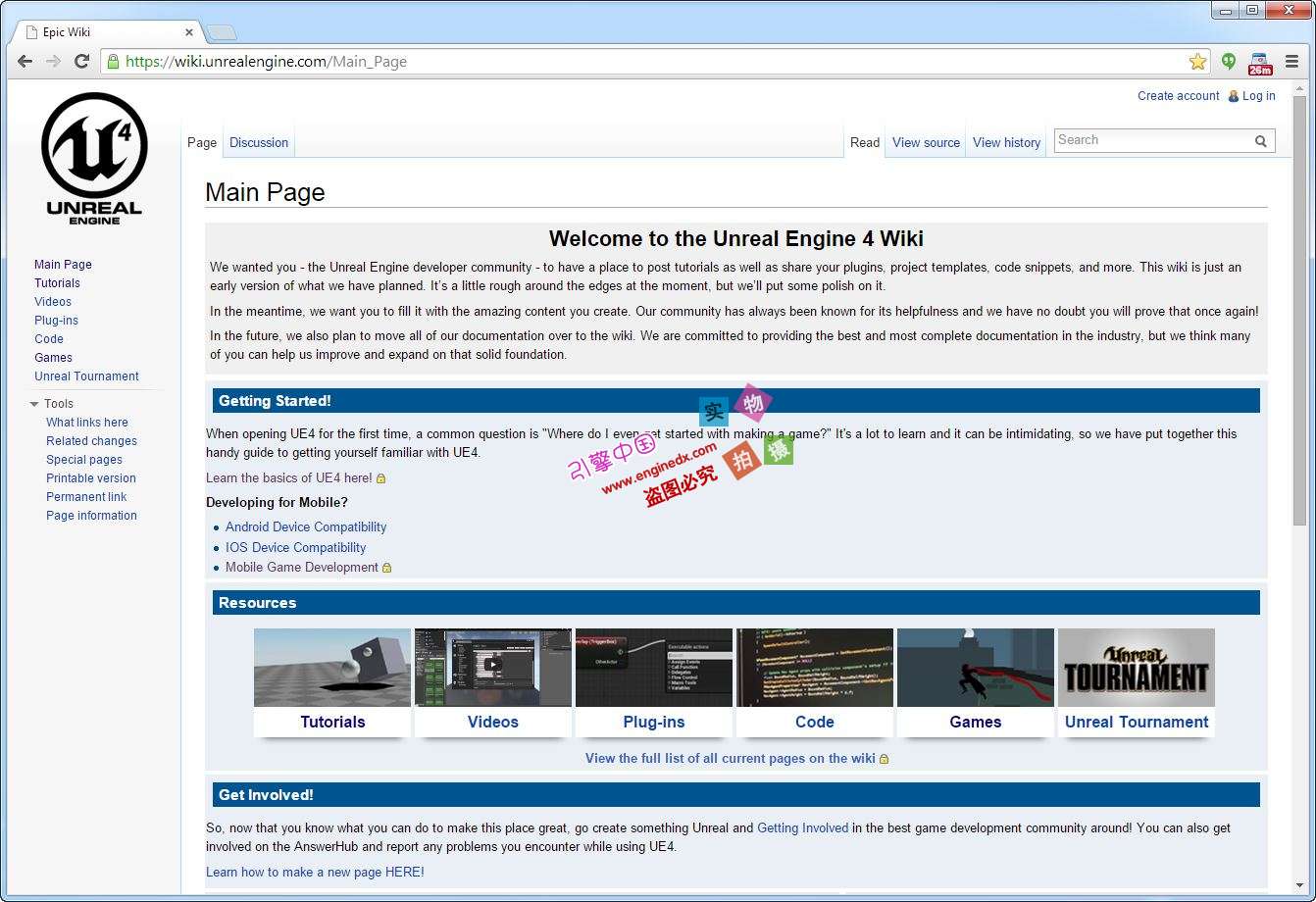Viewport: 1316px width, 902px height.
Task: Click Games label under Resources
Action: pyautogui.click(x=976, y=723)
